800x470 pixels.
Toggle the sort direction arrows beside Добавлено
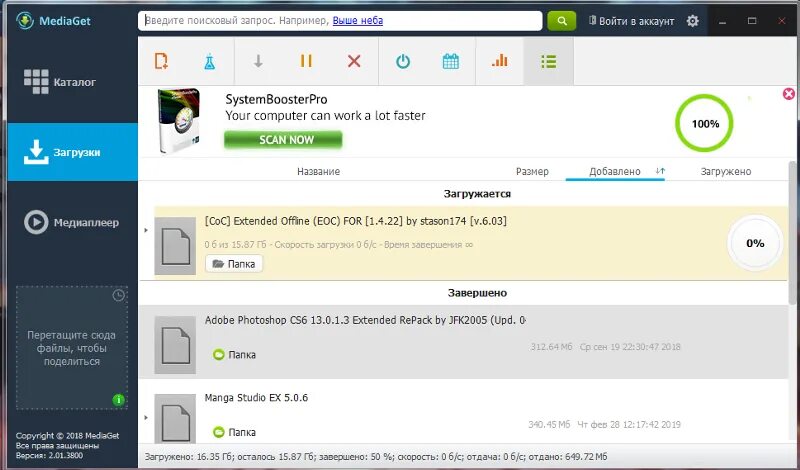point(660,171)
